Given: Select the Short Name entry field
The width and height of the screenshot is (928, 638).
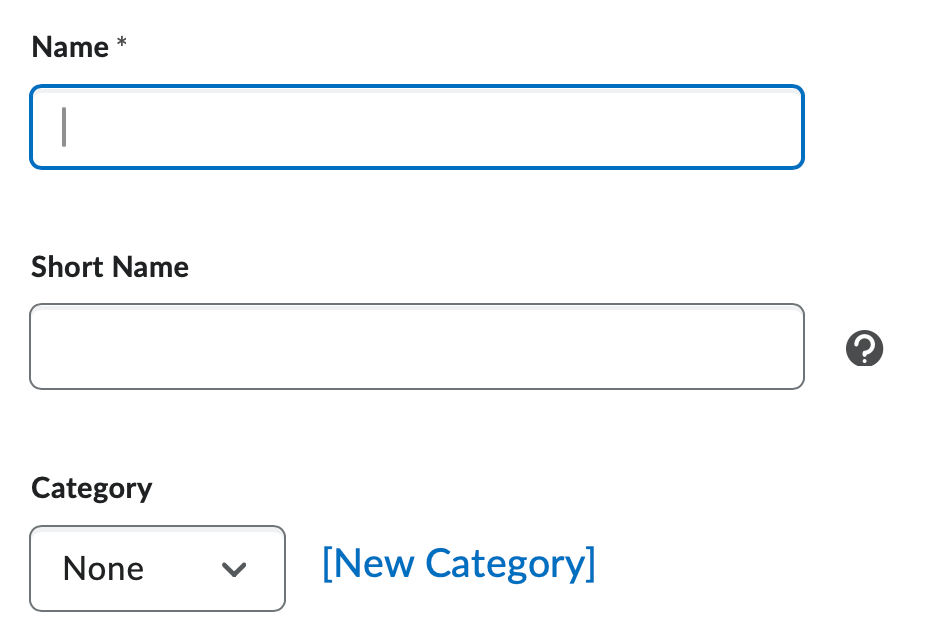Looking at the screenshot, I should pyautogui.click(x=417, y=346).
